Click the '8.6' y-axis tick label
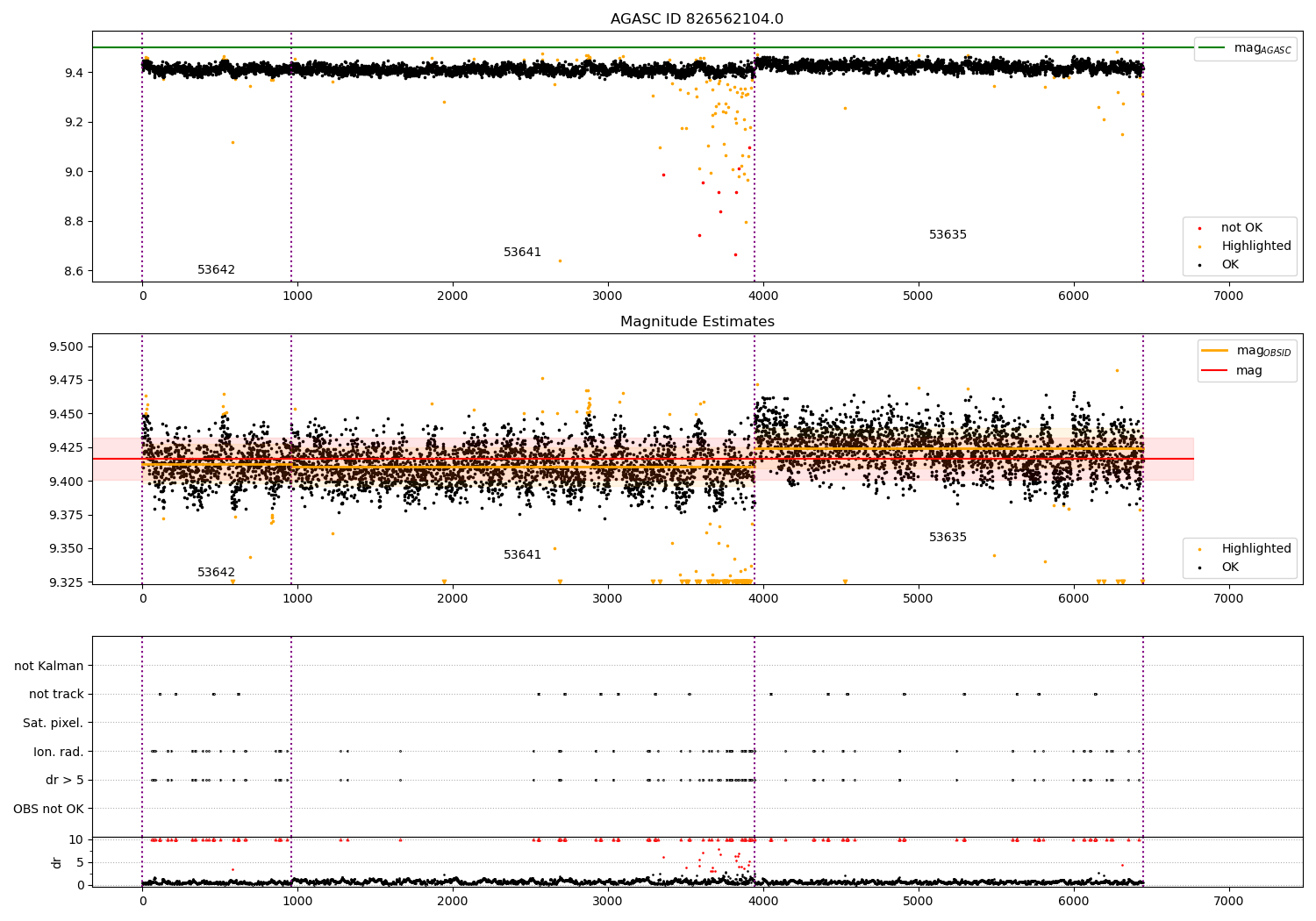The height and width of the screenshot is (921, 1316). 75,271
